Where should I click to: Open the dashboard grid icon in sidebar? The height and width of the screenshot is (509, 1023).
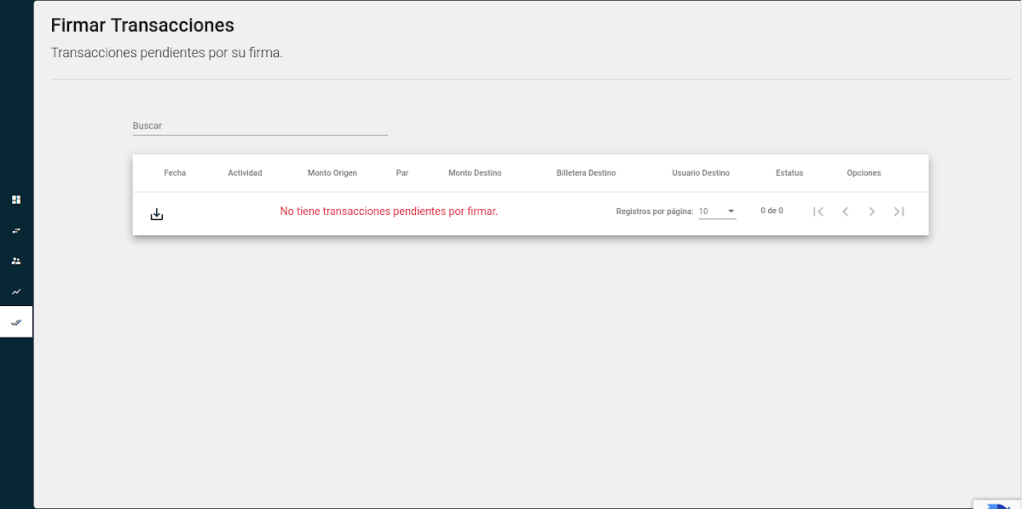(x=16, y=199)
